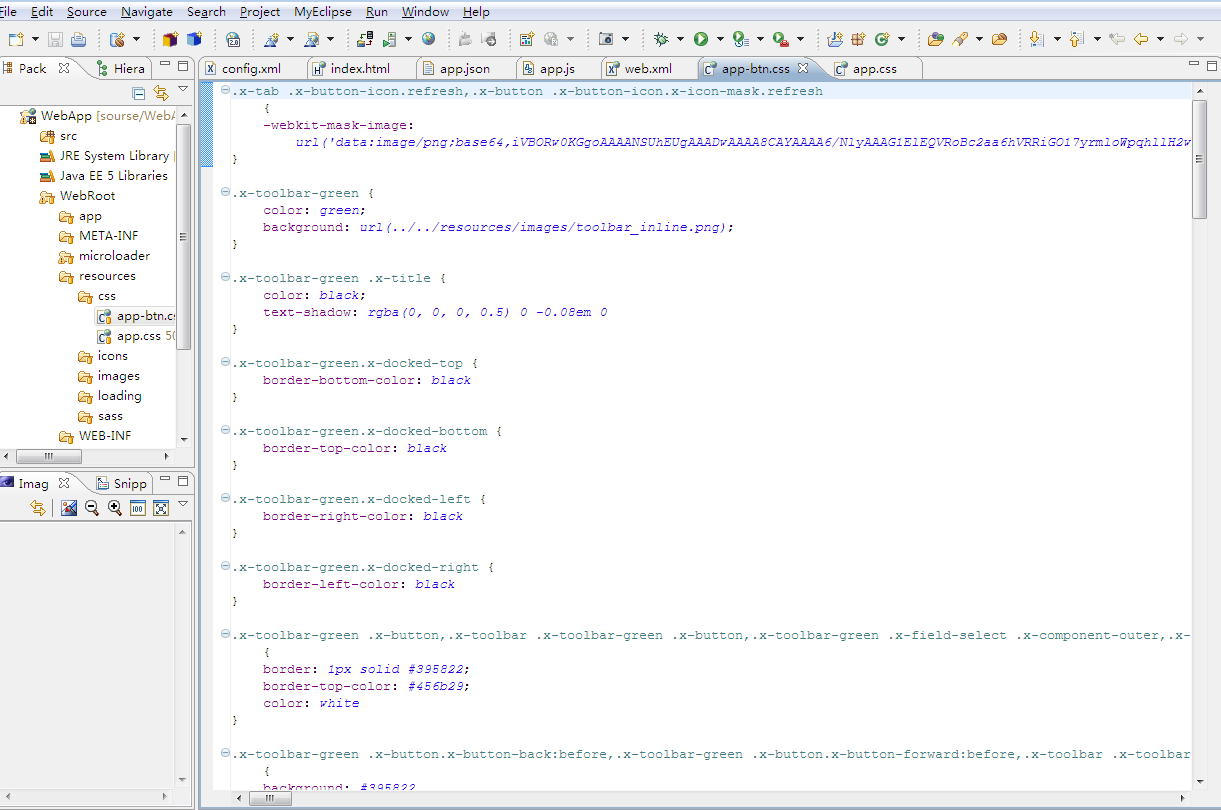Image resolution: width=1221 pixels, height=810 pixels.
Task: Collapse the .x-docked-top rule fold marker
Action: [225, 363]
